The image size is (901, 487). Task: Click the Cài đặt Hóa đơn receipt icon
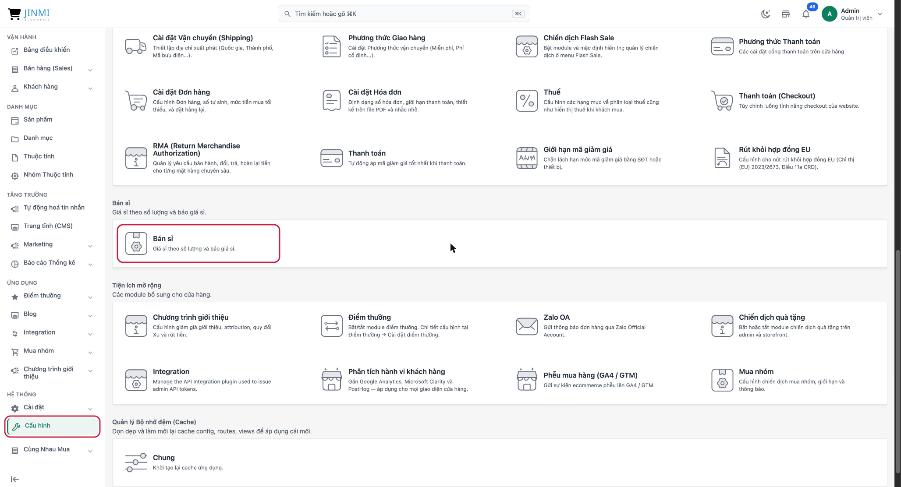pyautogui.click(x=332, y=101)
